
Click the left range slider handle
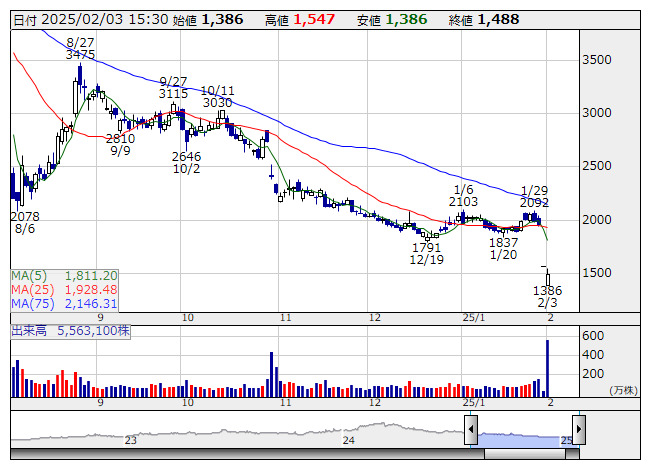[471, 429]
